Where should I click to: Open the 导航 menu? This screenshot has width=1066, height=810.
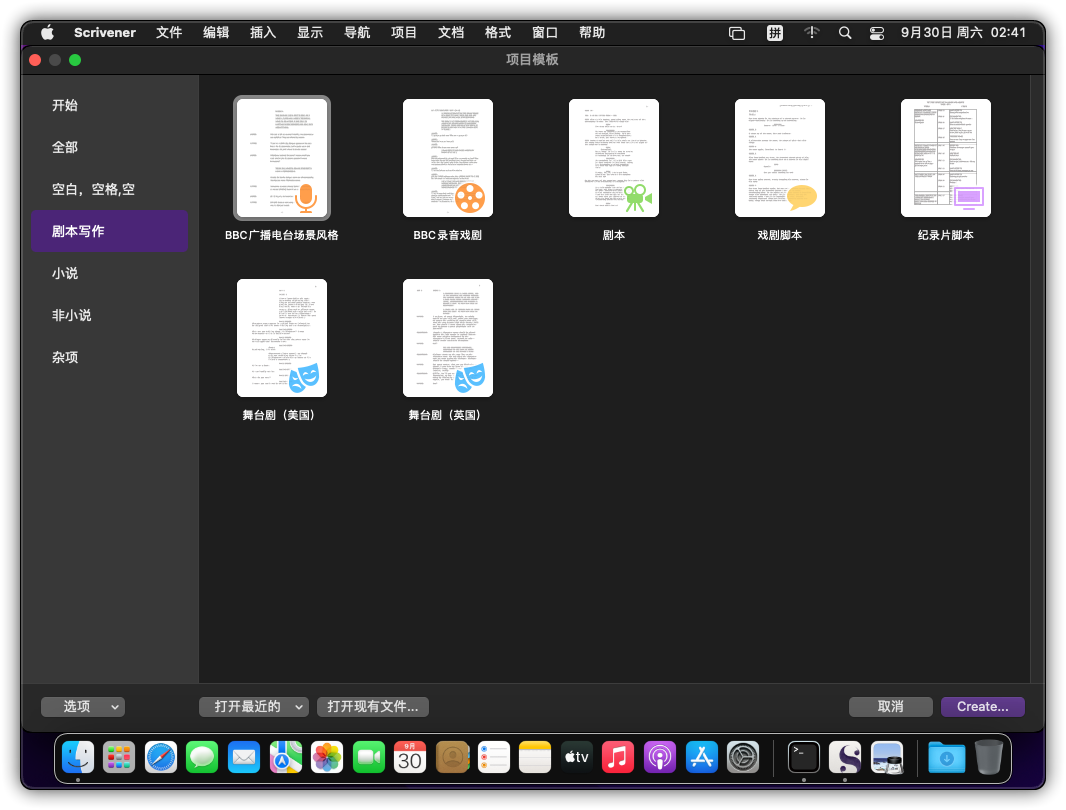(x=356, y=33)
